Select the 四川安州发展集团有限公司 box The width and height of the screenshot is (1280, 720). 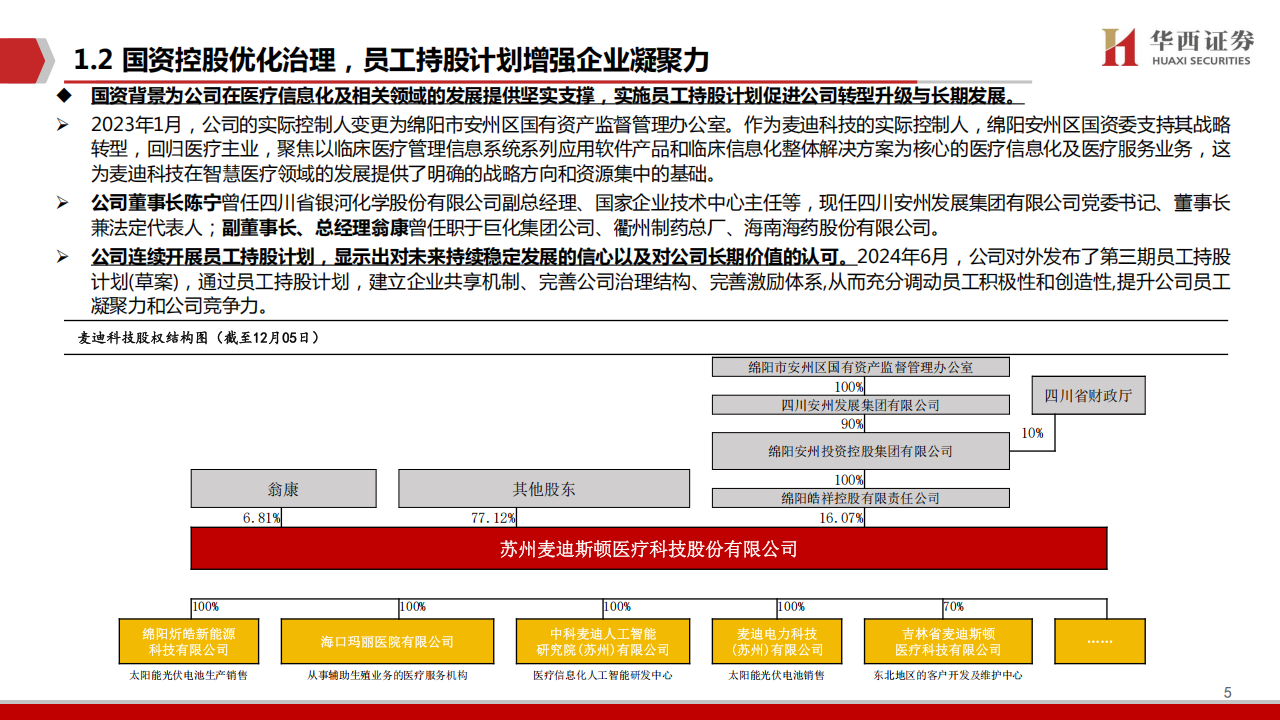point(860,404)
